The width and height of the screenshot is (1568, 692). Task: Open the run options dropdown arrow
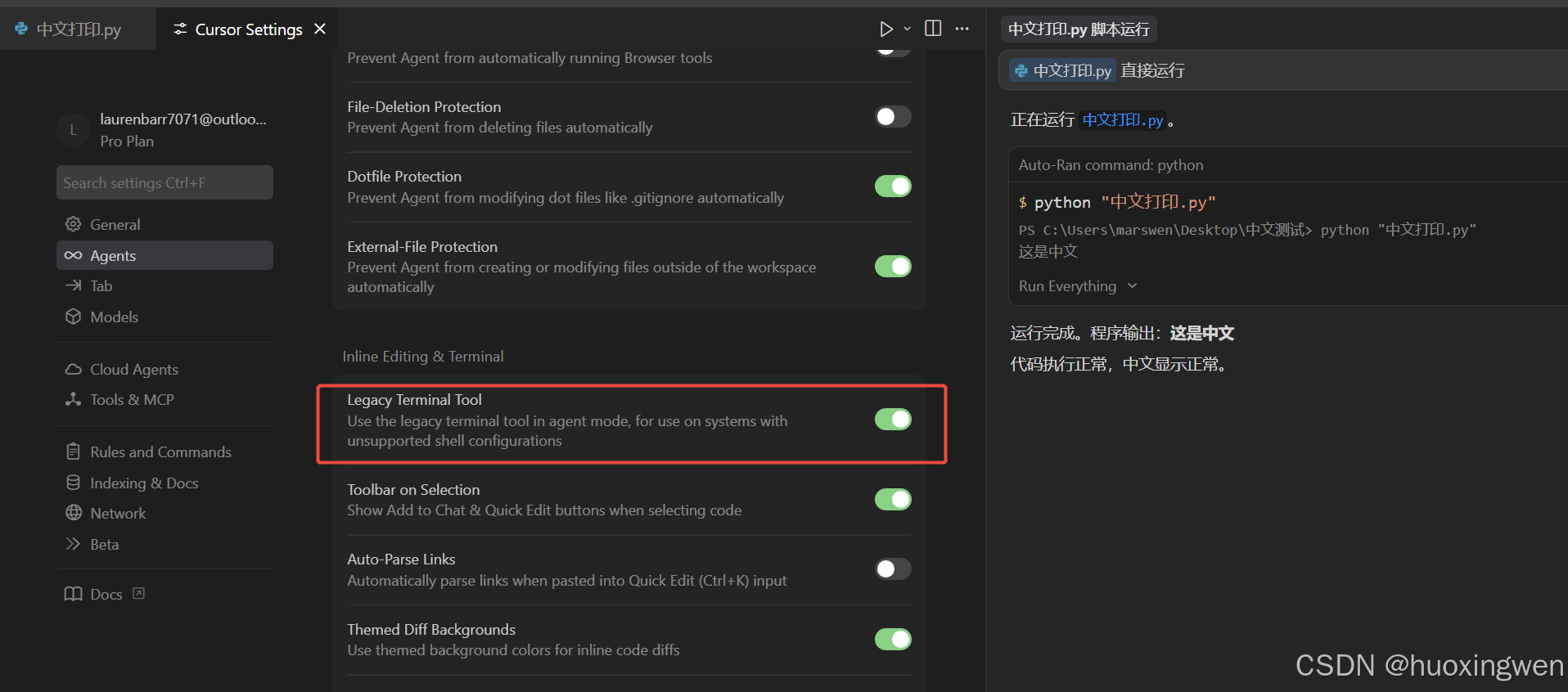[907, 29]
